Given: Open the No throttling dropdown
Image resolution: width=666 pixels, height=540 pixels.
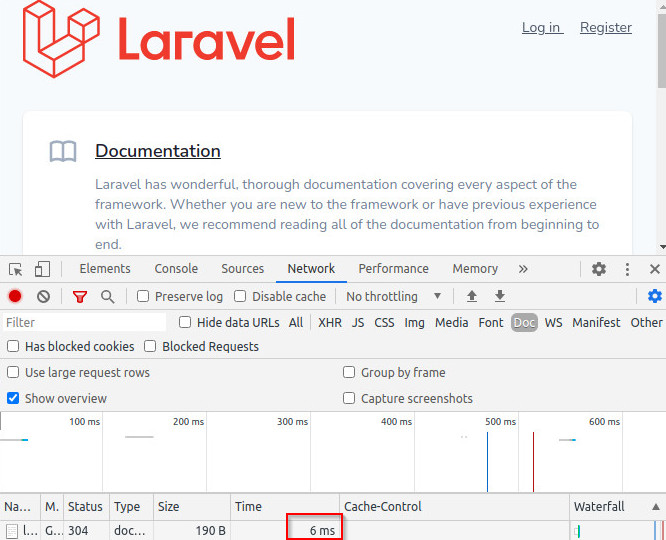Looking at the screenshot, I should 394,297.
